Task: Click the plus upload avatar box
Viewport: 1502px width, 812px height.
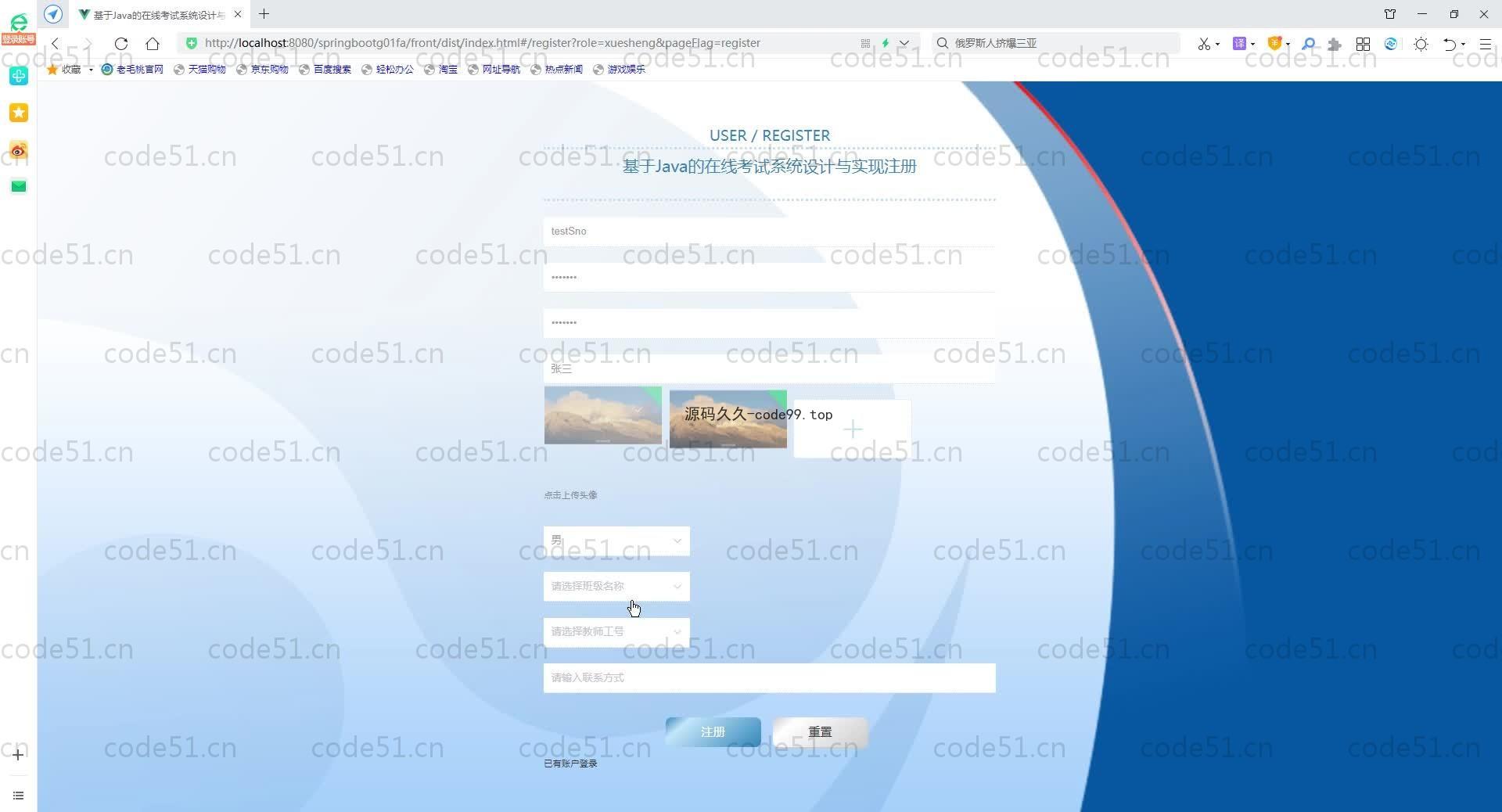Action: tap(852, 429)
